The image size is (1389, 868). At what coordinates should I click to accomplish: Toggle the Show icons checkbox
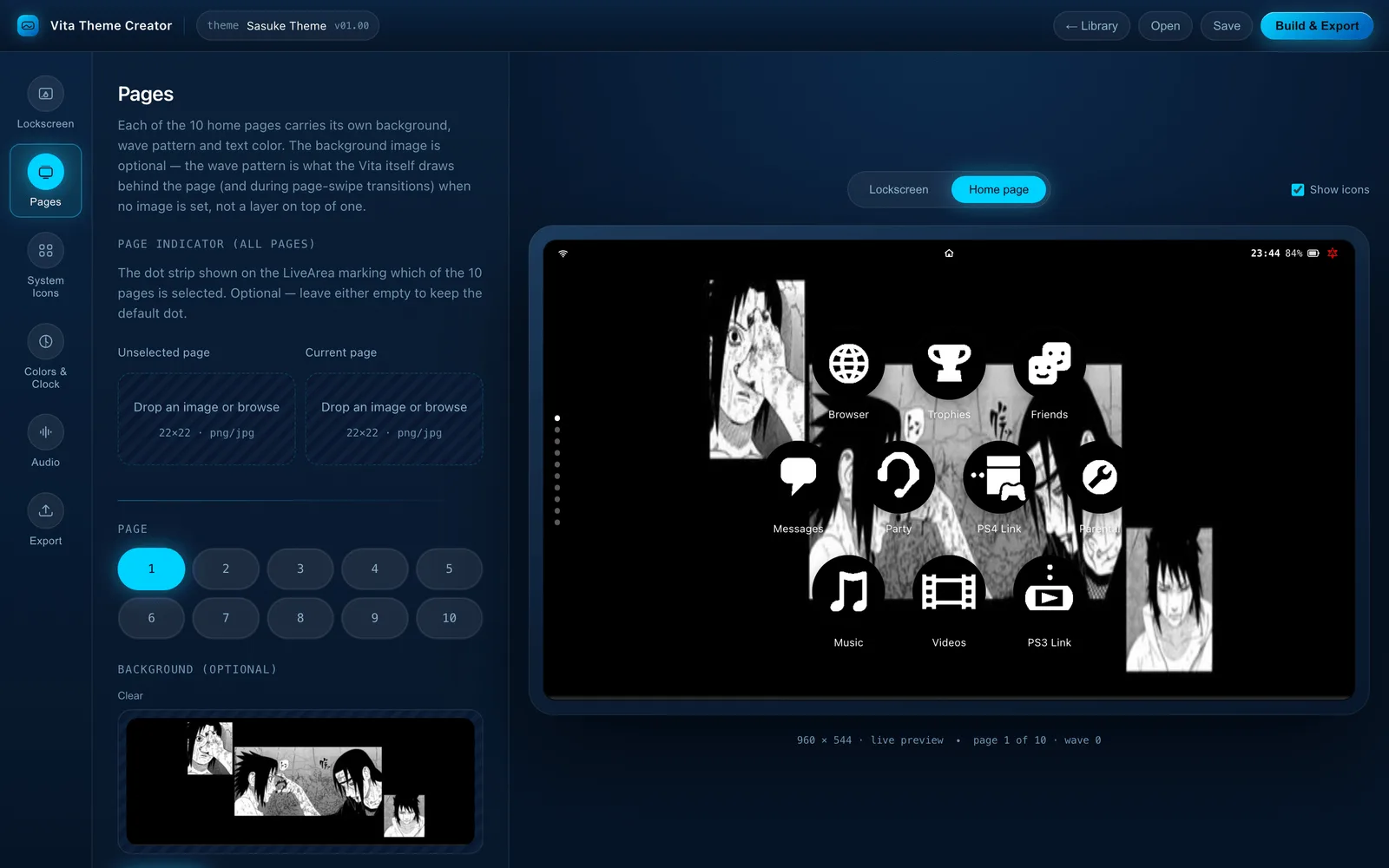[x=1298, y=189]
